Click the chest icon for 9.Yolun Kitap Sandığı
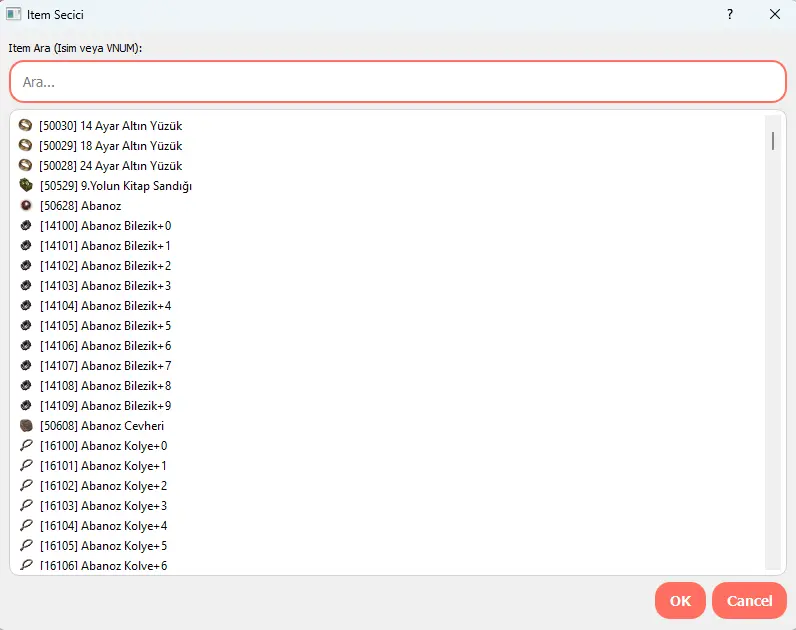 26,186
